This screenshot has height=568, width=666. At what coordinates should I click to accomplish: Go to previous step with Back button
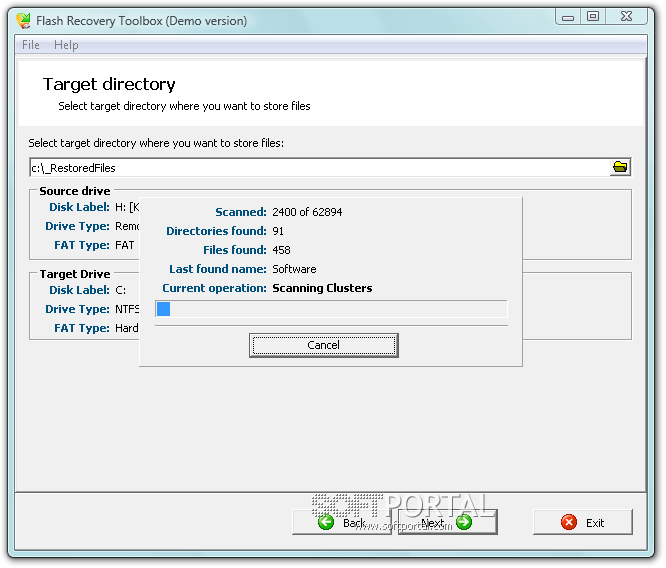[x=341, y=523]
